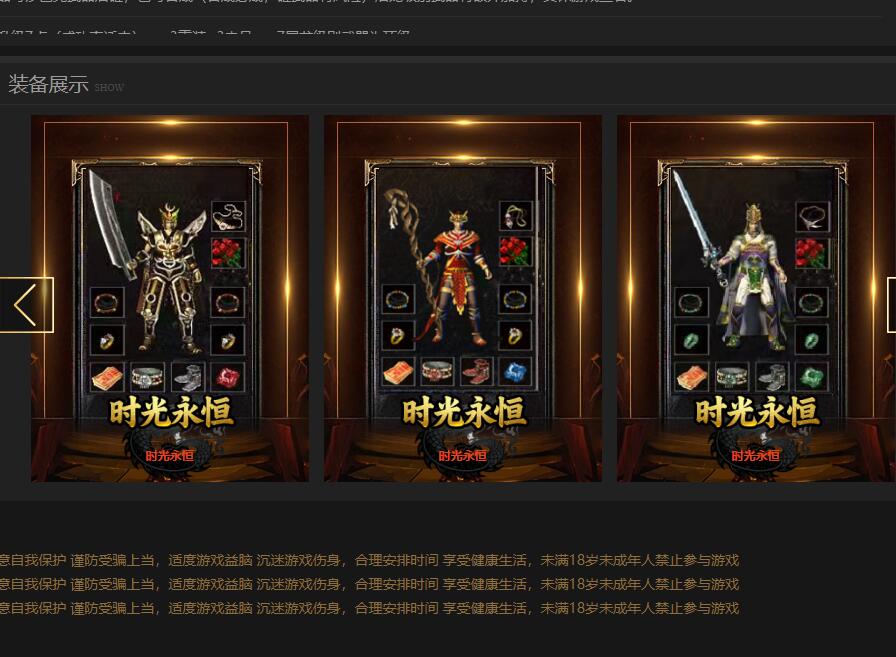Select the necklace slot in the first card
Image resolution: width=896 pixels, height=657 pixels.
(x=228, y=216)
